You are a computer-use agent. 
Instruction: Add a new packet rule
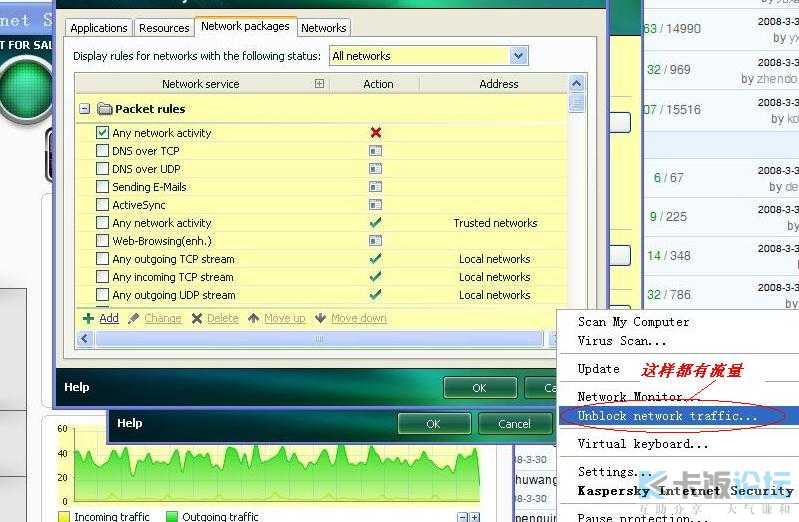(x=109, y=318)
